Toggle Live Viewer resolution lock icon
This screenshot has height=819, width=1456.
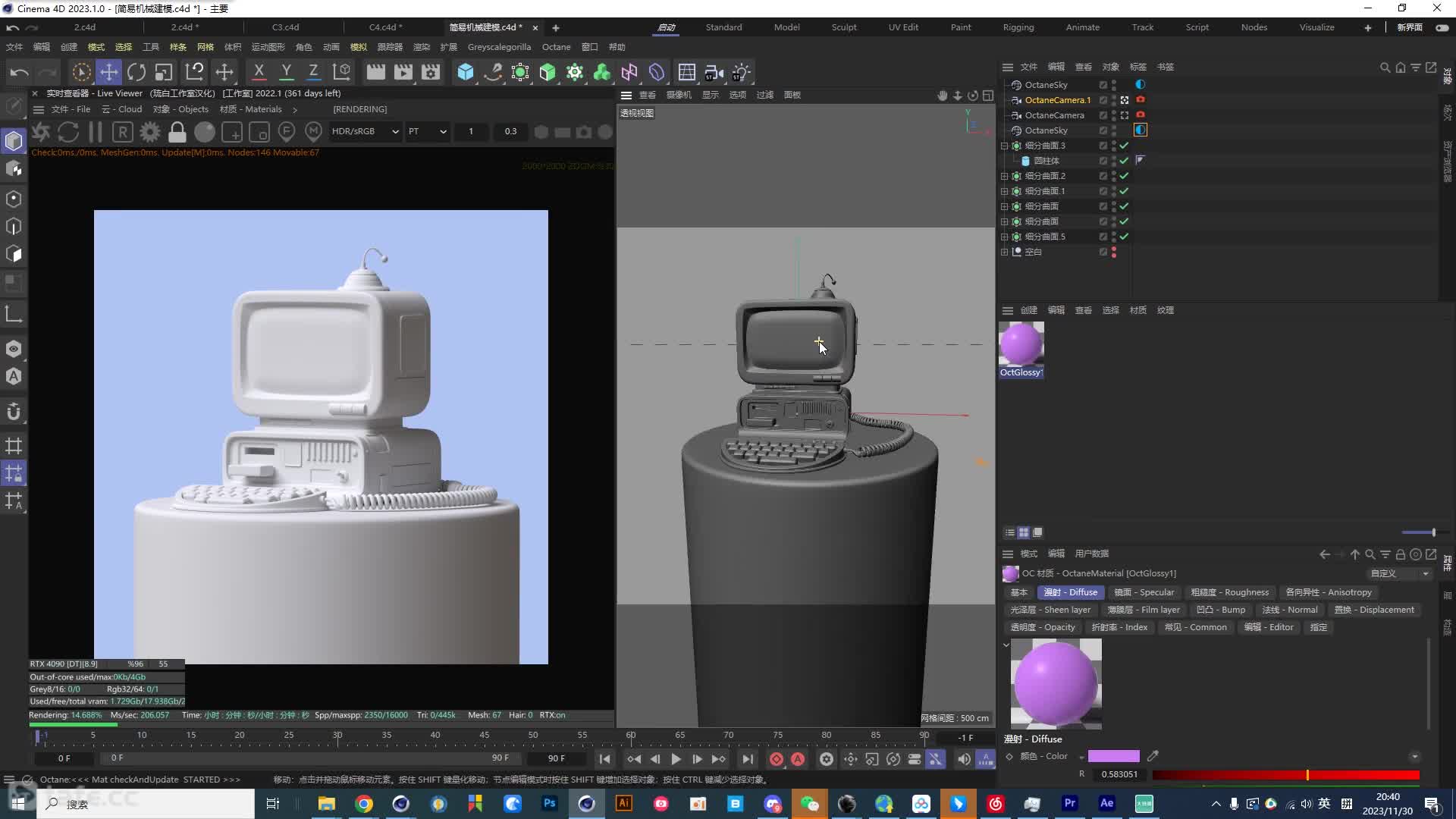[x=177, y=132]
